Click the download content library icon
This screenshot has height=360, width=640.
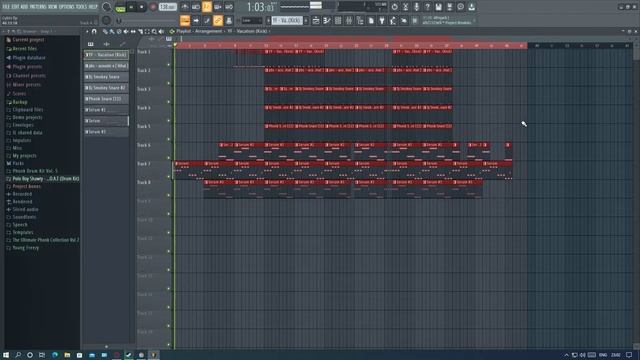click(471, 7)
